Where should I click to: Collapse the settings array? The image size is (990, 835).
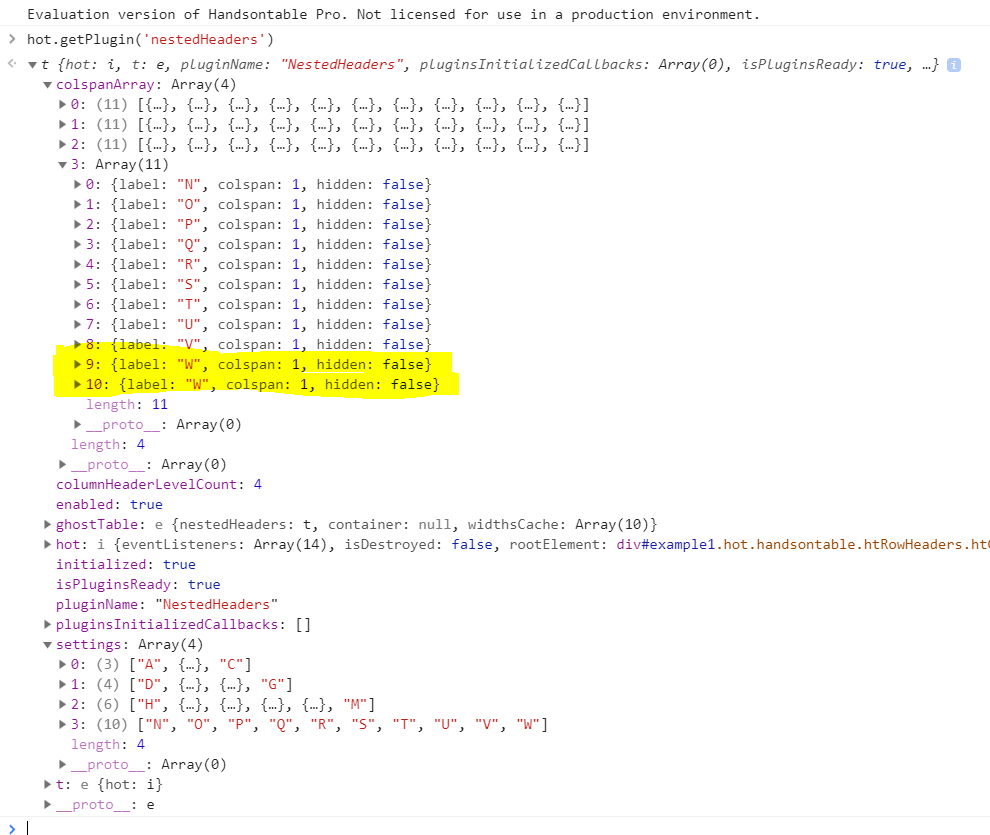click(x=46, y=644)
